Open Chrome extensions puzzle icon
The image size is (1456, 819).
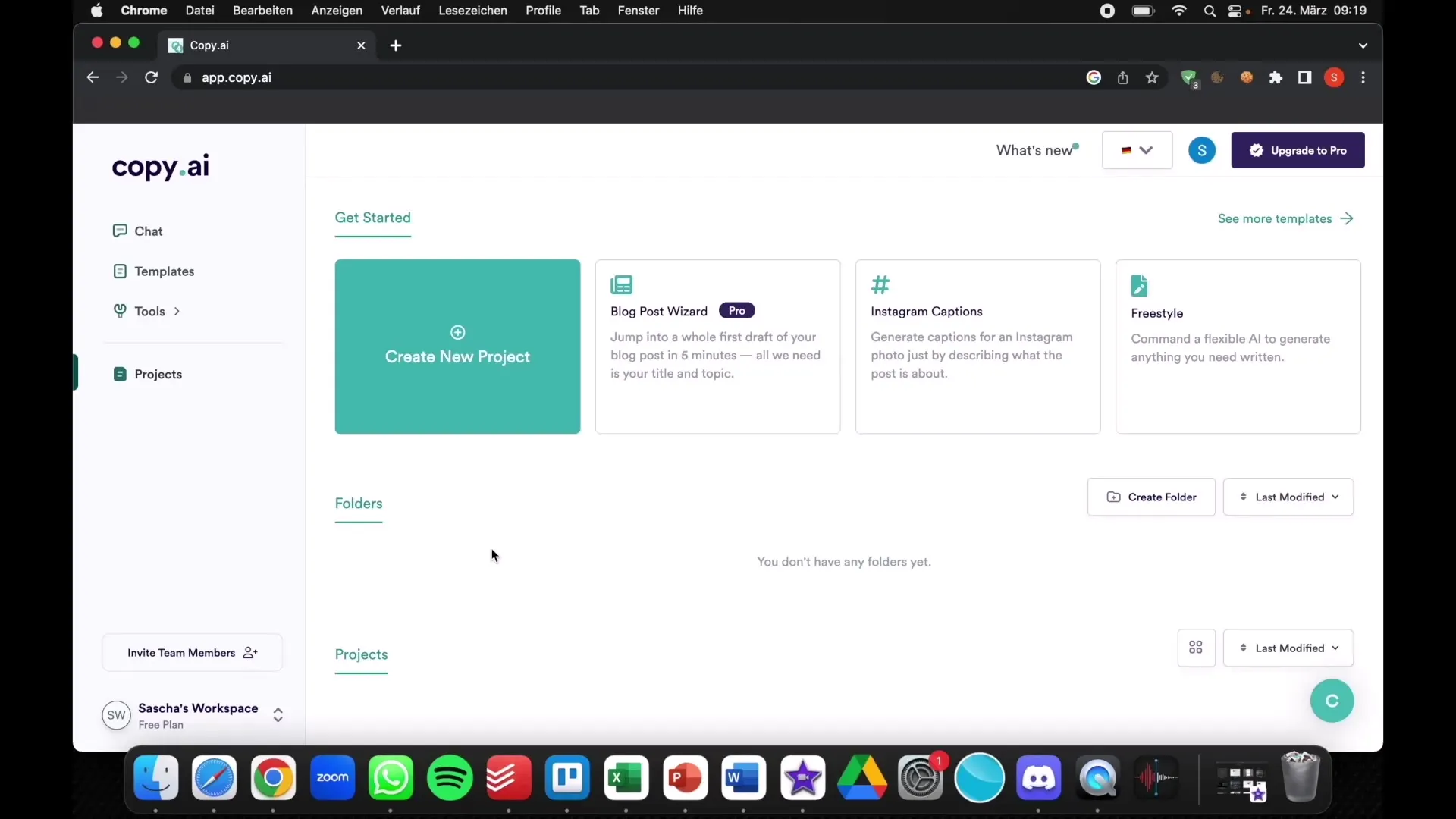pos(1276,77)
